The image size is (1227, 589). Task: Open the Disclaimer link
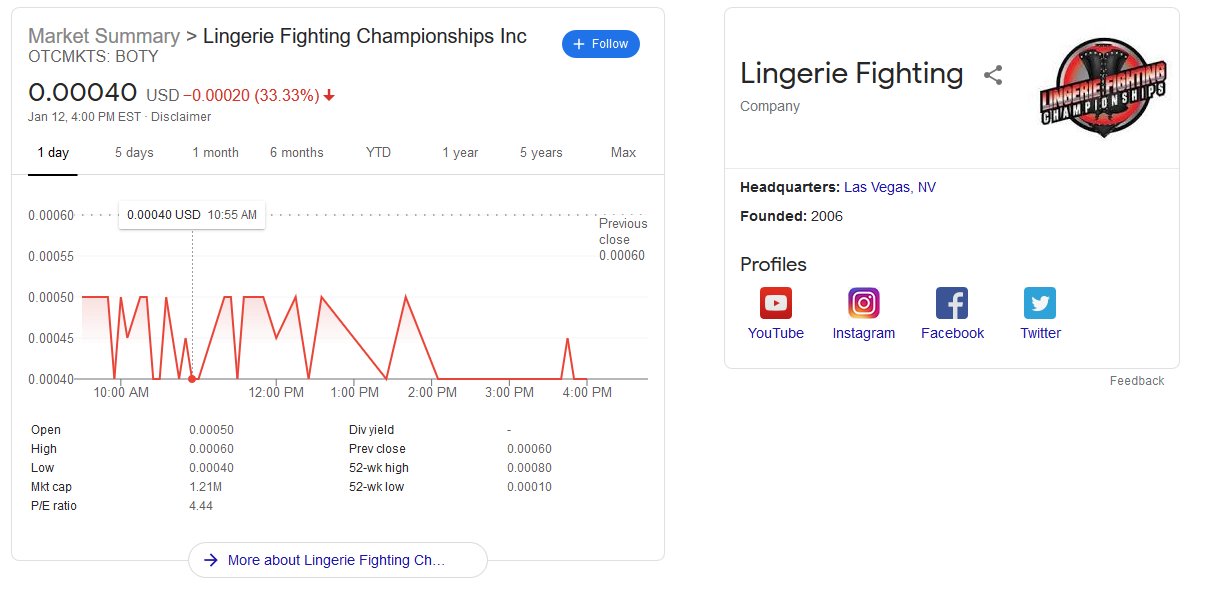[x=181, y=117]
